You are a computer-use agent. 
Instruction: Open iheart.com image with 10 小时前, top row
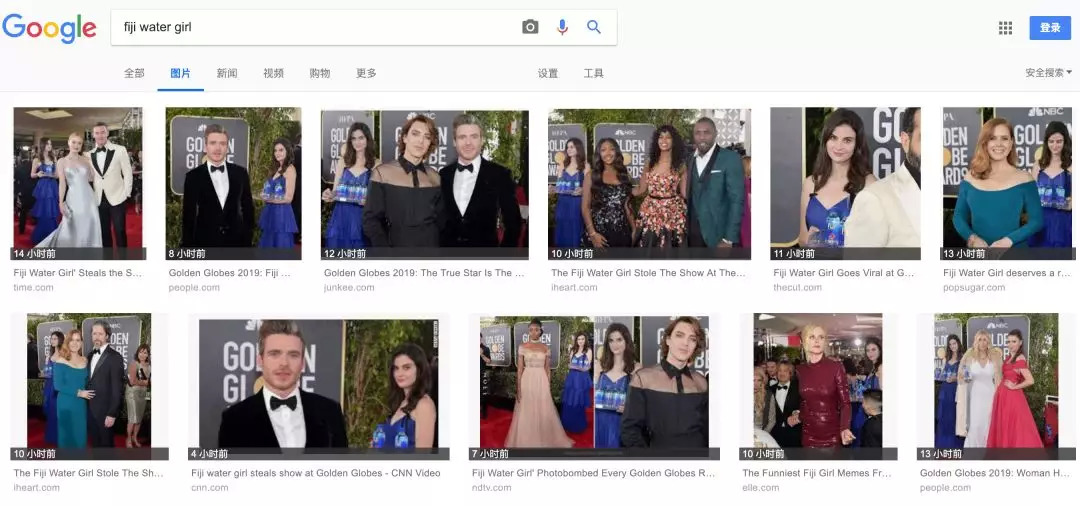coord(650,183)
